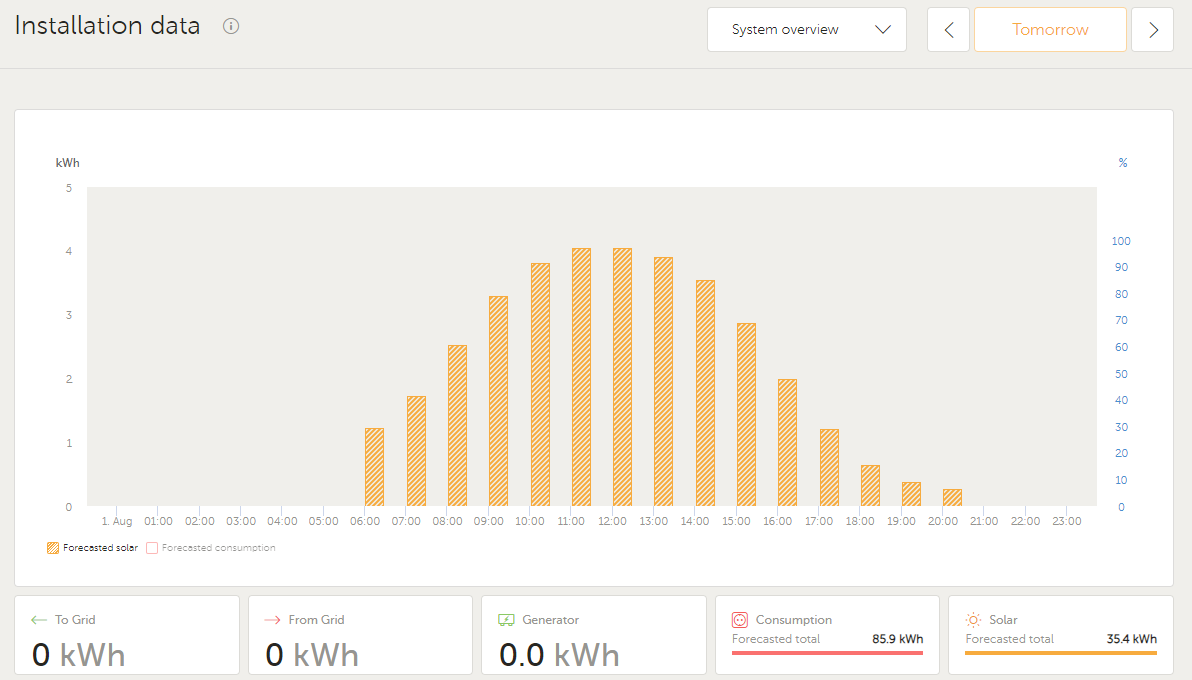Click the Consumption socket icon
Image resolution: width=1192 pixels, height=680 pixels.
[x=740, y=620]
